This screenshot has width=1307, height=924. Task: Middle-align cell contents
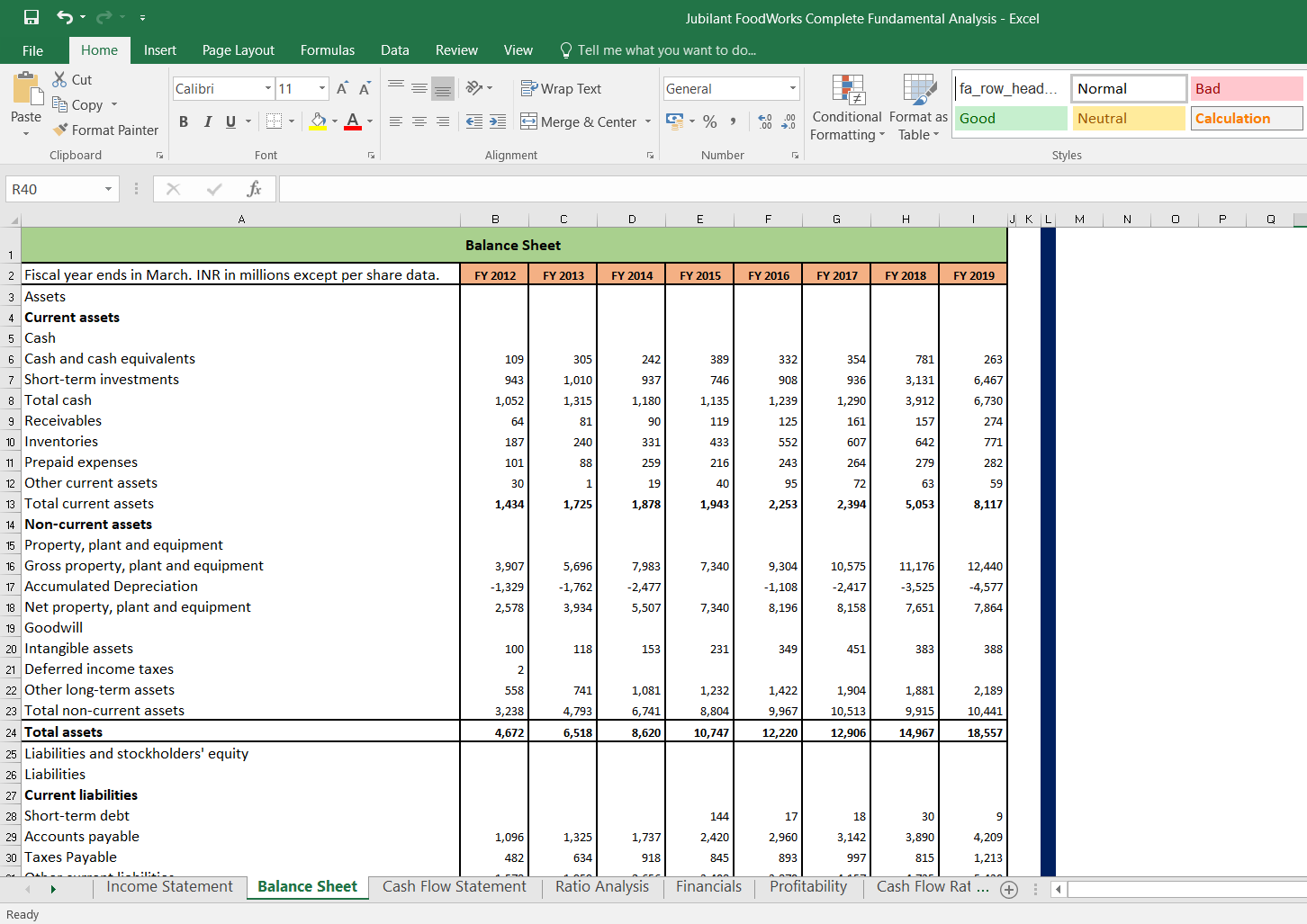click(x=419, y=87)
